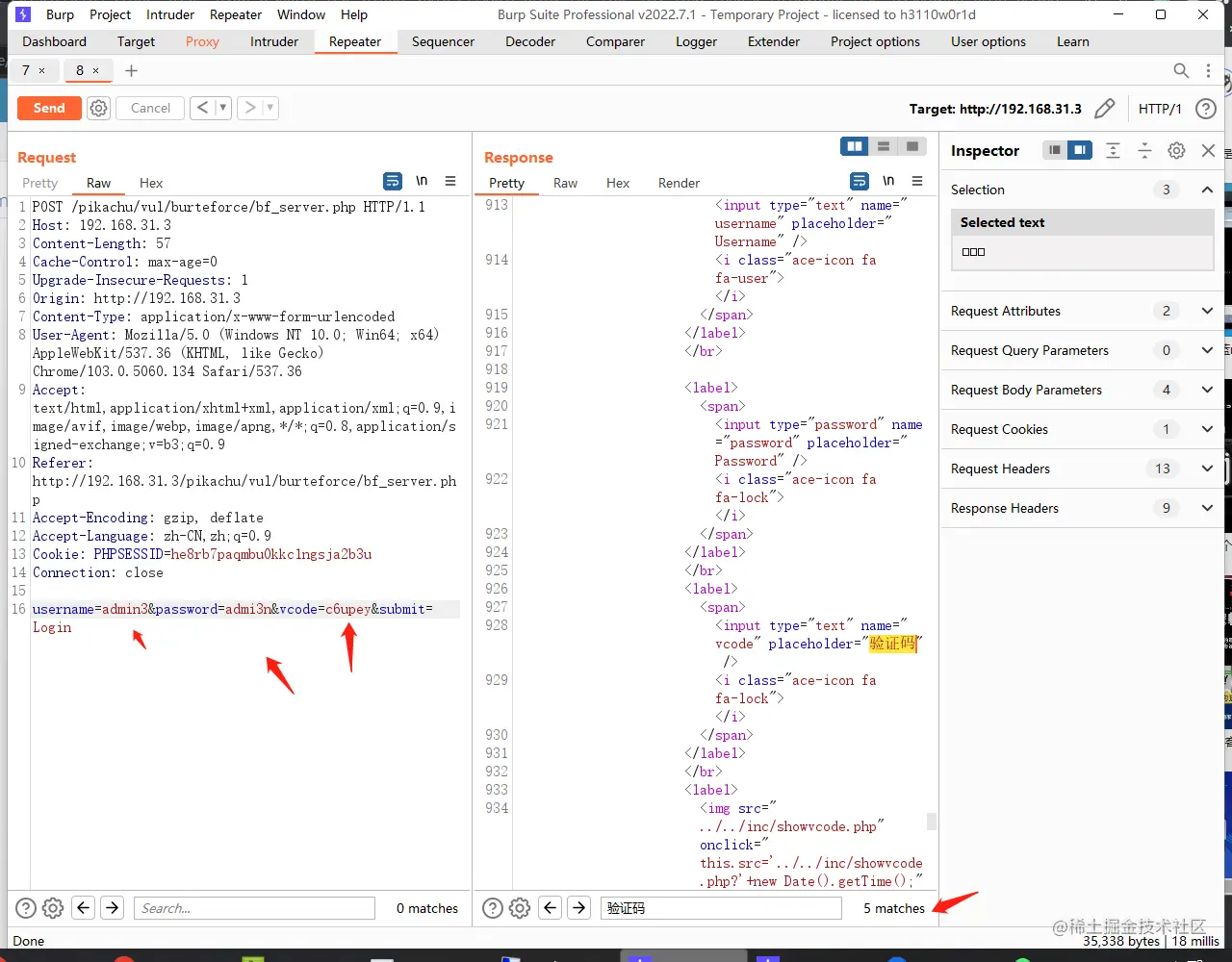
Task: Add a new Repeater tab
Action: (132, 70)
